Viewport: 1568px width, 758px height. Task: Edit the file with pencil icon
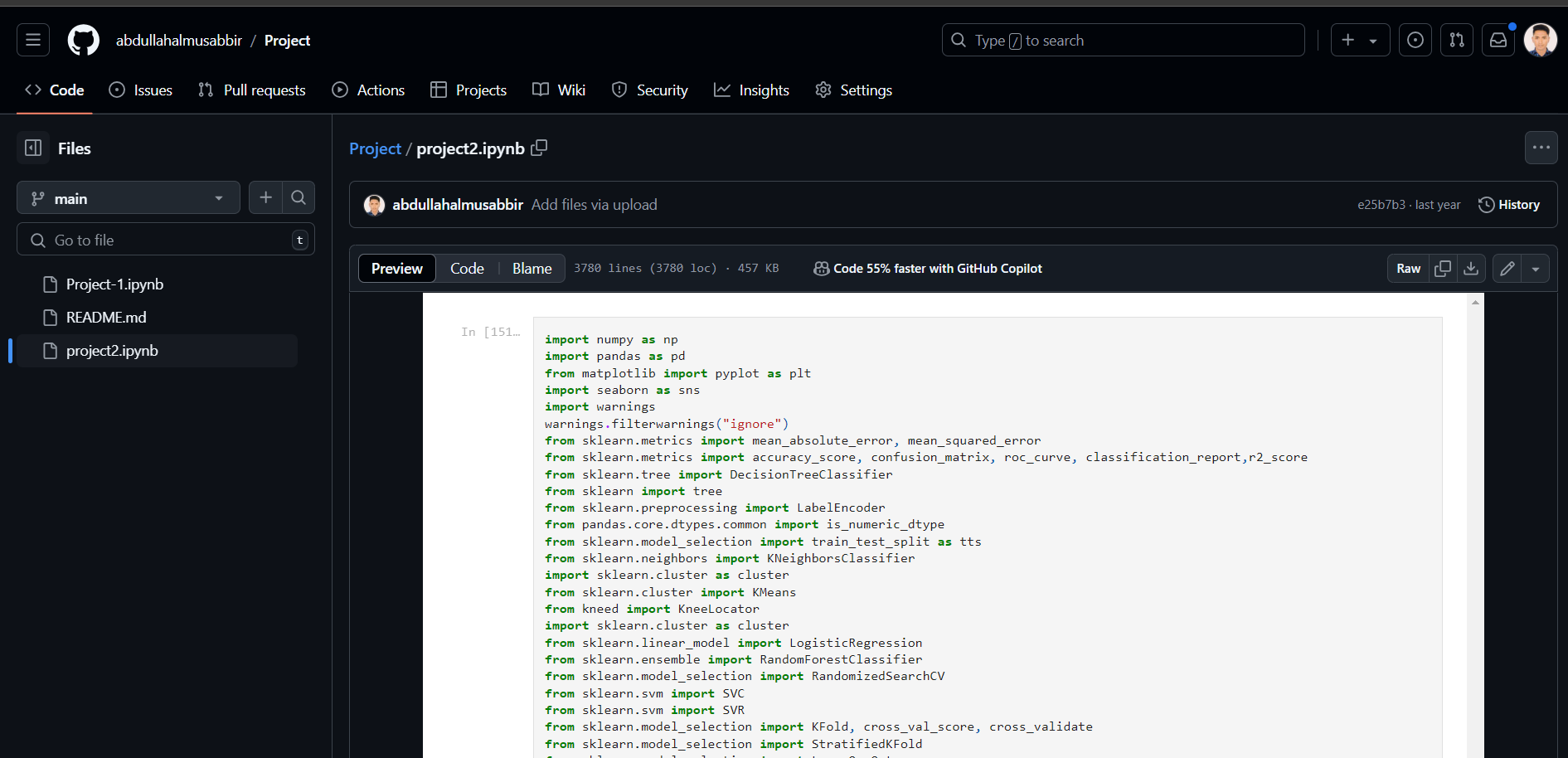1507,268
